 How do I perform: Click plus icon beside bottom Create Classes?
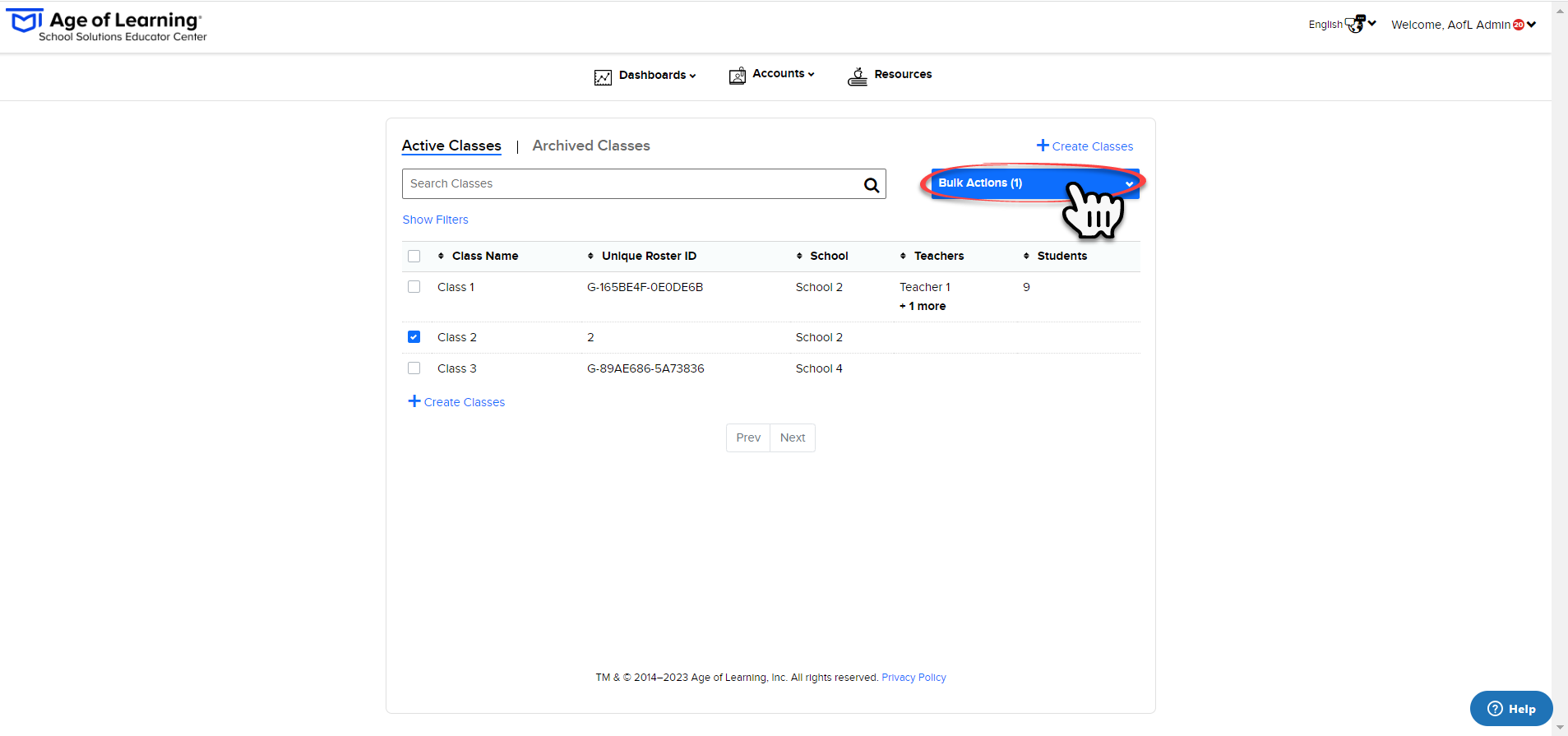[414, 401]
